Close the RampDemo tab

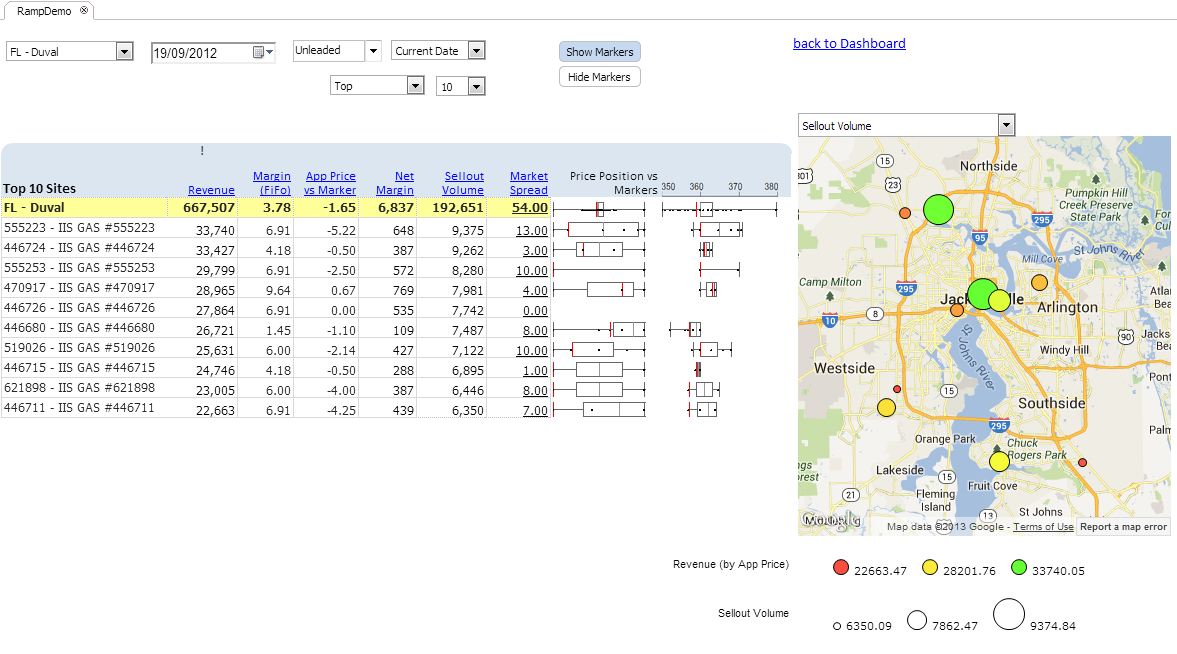[84, 10]
